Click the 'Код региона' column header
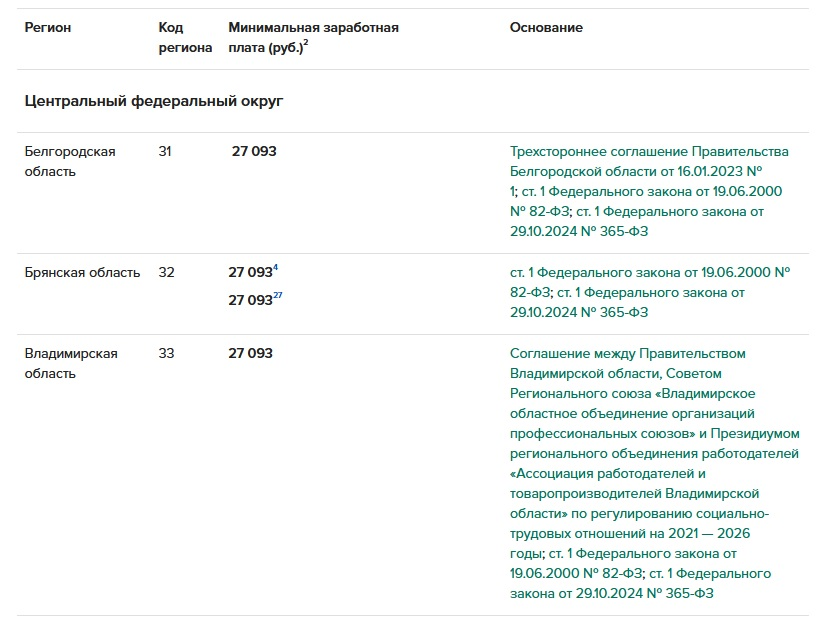 pos(185,38)
